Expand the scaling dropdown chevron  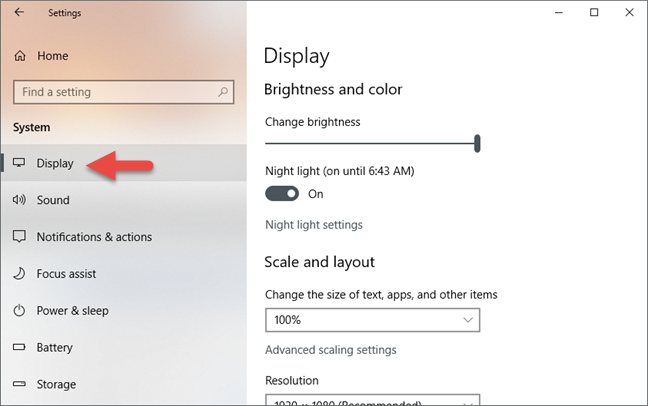click(468, 320)
